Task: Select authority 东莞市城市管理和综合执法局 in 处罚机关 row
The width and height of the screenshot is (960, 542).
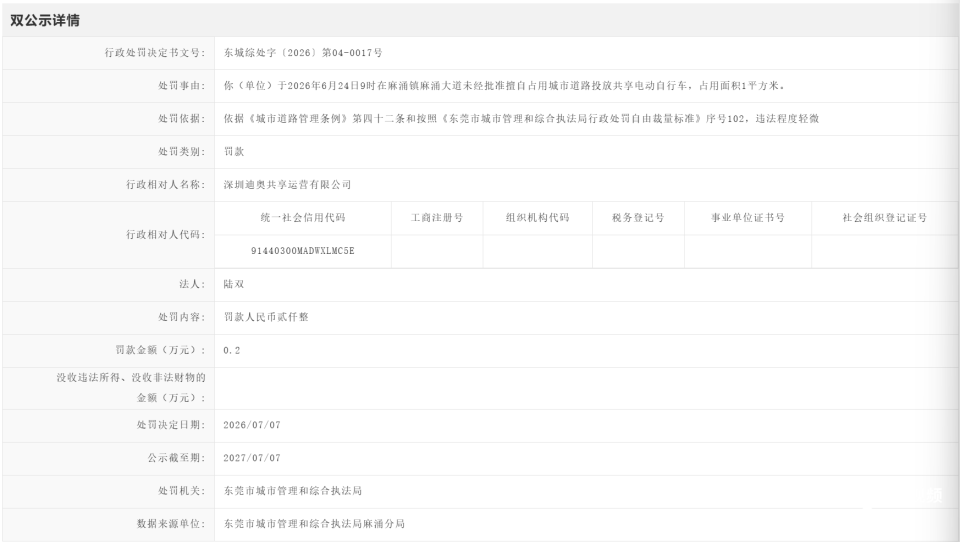Action: click(293, 491)
